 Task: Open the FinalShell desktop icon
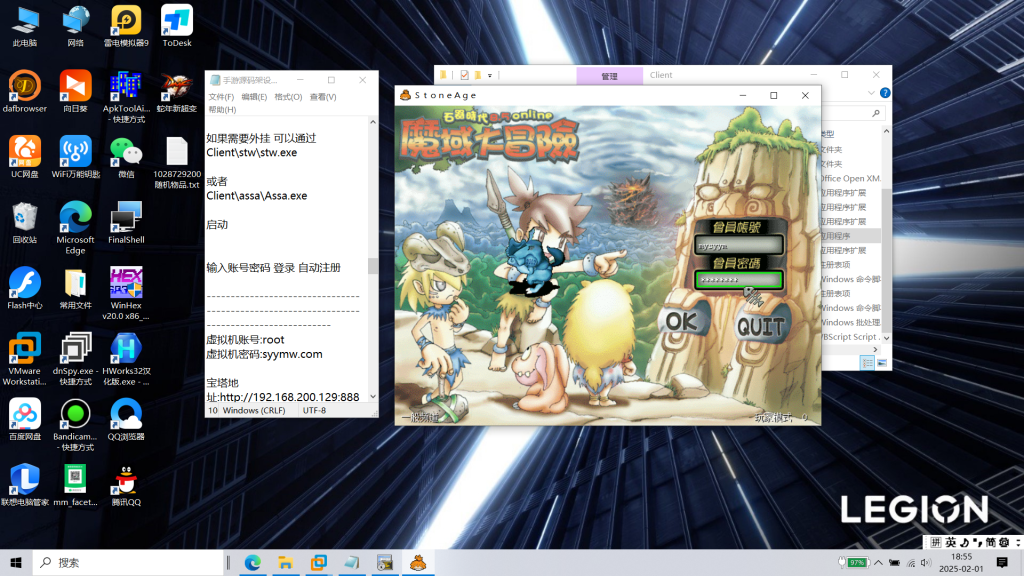pyautogui.click(x=126, y=222)
